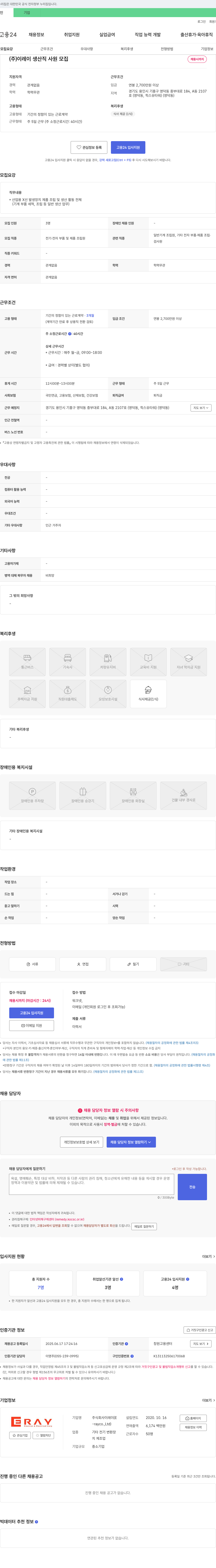Add company with 관심기업 button
Viewport: 216px width, 1568px height.
[20, 1435]
